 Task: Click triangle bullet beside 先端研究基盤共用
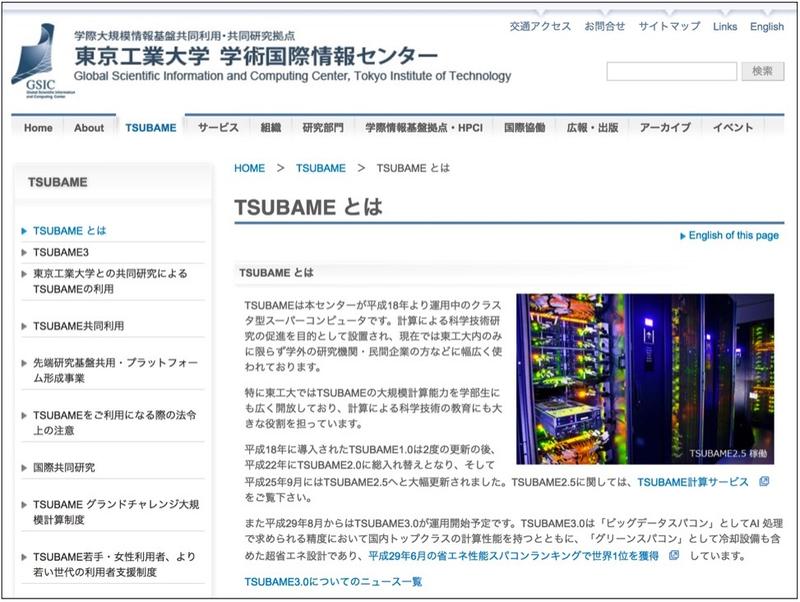point(24,363)
